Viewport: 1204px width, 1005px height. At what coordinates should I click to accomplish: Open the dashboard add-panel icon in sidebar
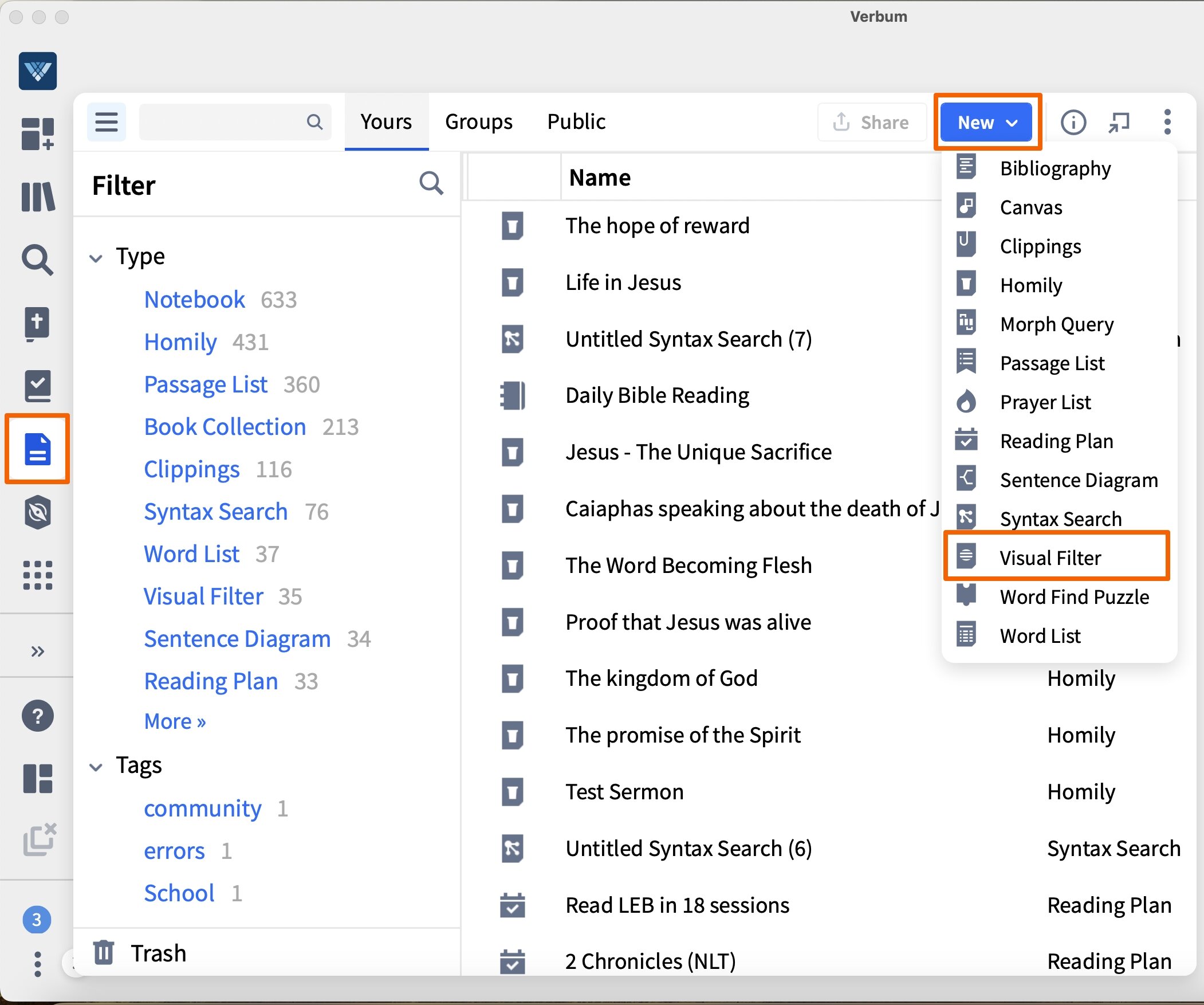(x=38, y=134)
